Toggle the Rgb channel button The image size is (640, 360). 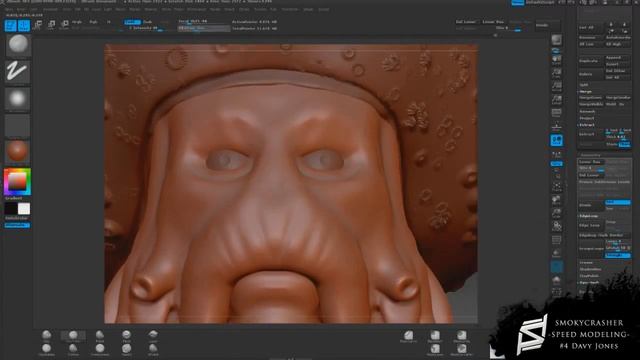coord(93,22)
